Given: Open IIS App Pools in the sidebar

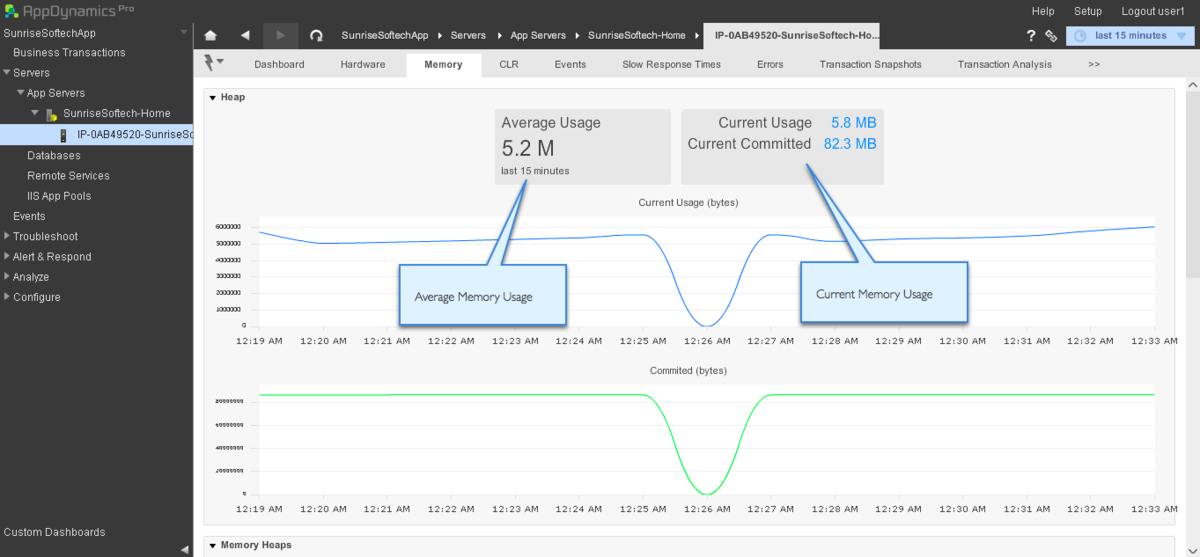Looking at the screenshot, I should (59, 196).
